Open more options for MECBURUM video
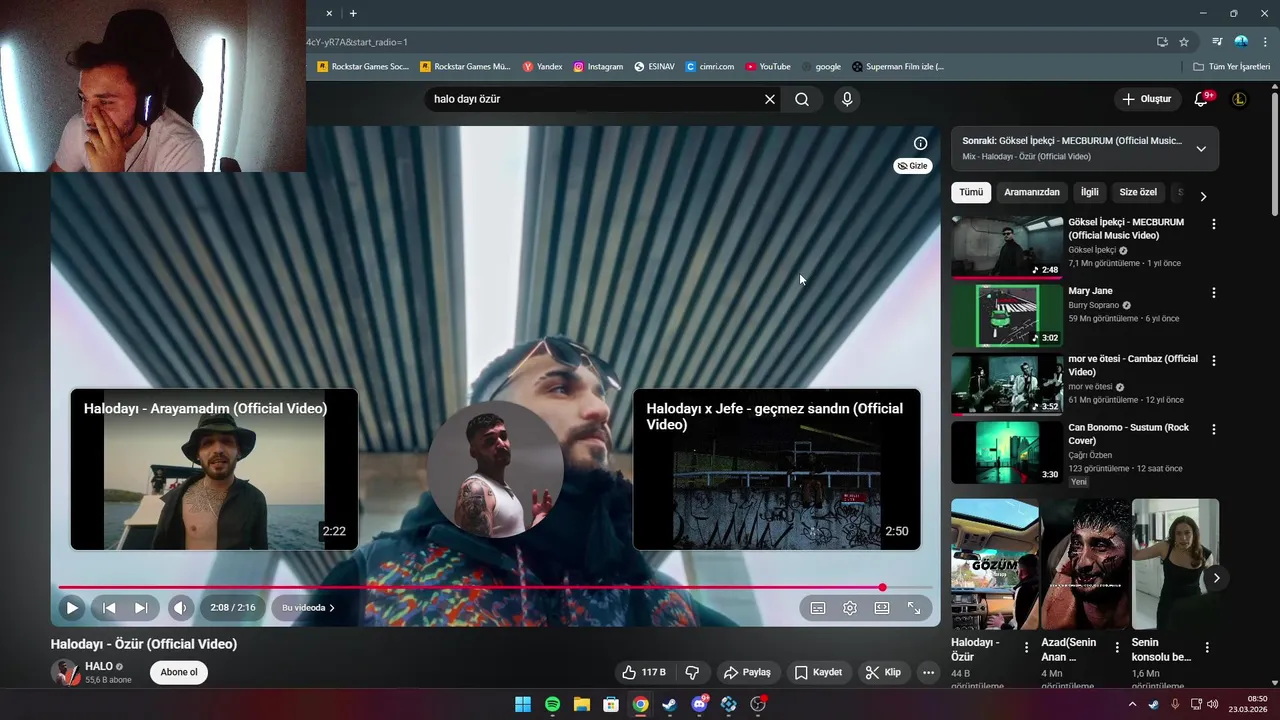This screenshot has height=720, width=1280. click(1214, 225)
